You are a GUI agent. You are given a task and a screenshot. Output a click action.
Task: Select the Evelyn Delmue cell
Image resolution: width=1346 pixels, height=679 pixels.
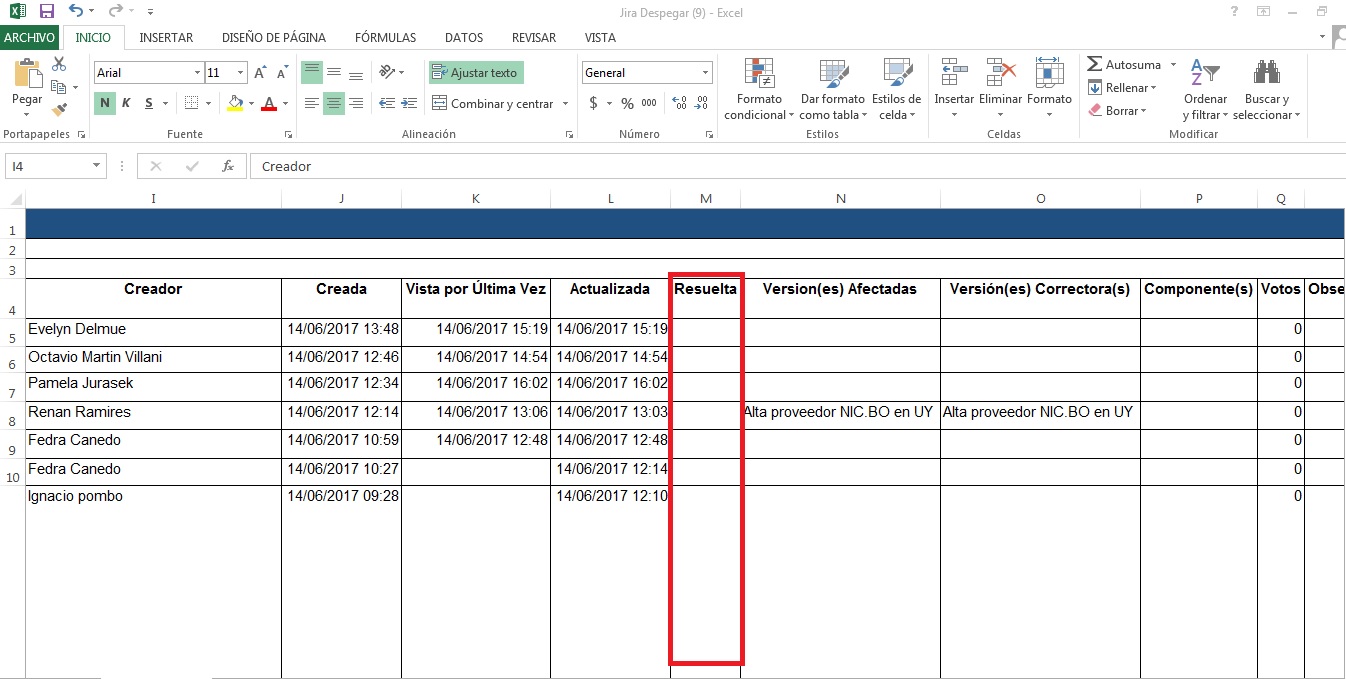point(153,333)
